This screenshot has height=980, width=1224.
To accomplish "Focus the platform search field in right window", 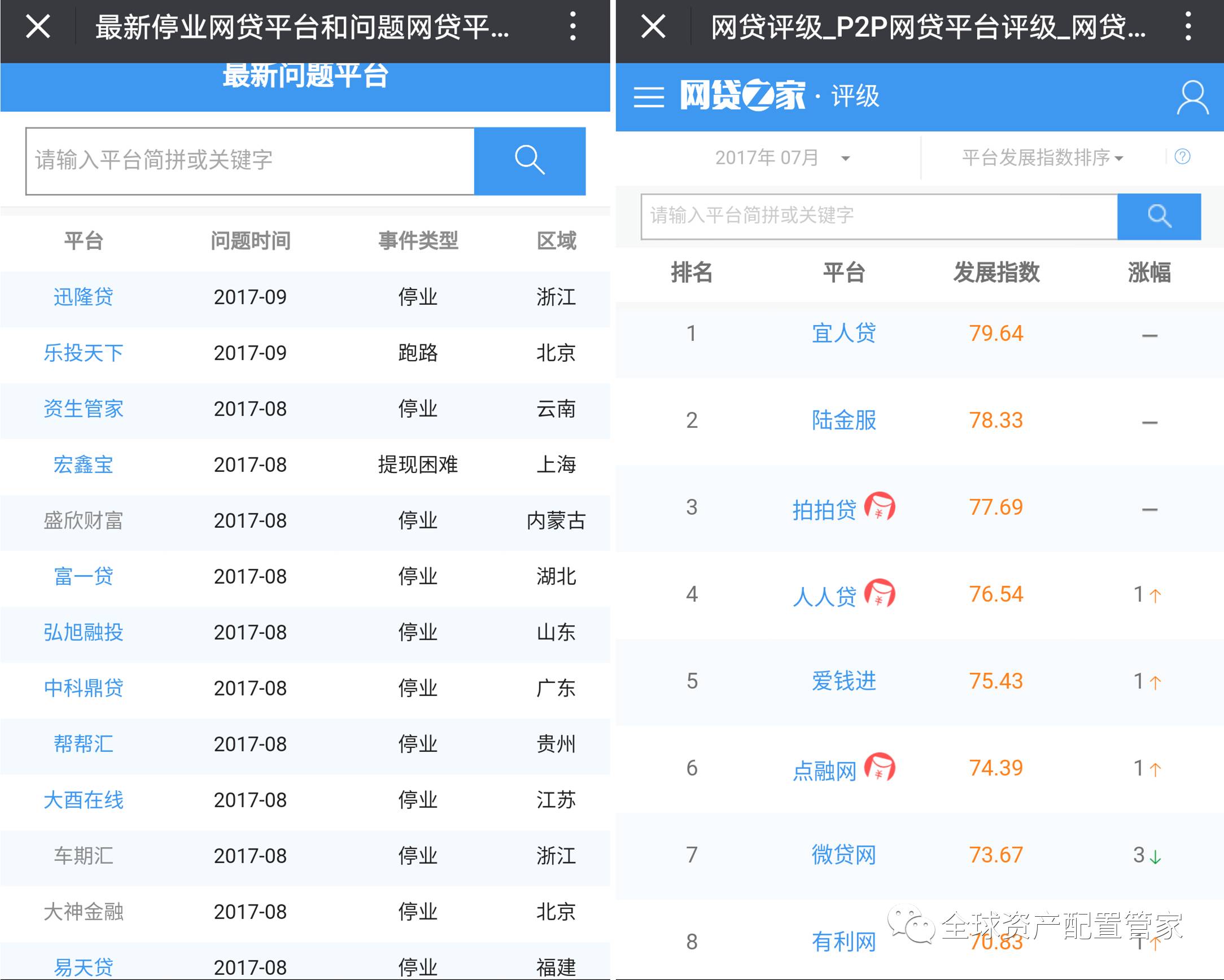I will click(x=880, y=216).
